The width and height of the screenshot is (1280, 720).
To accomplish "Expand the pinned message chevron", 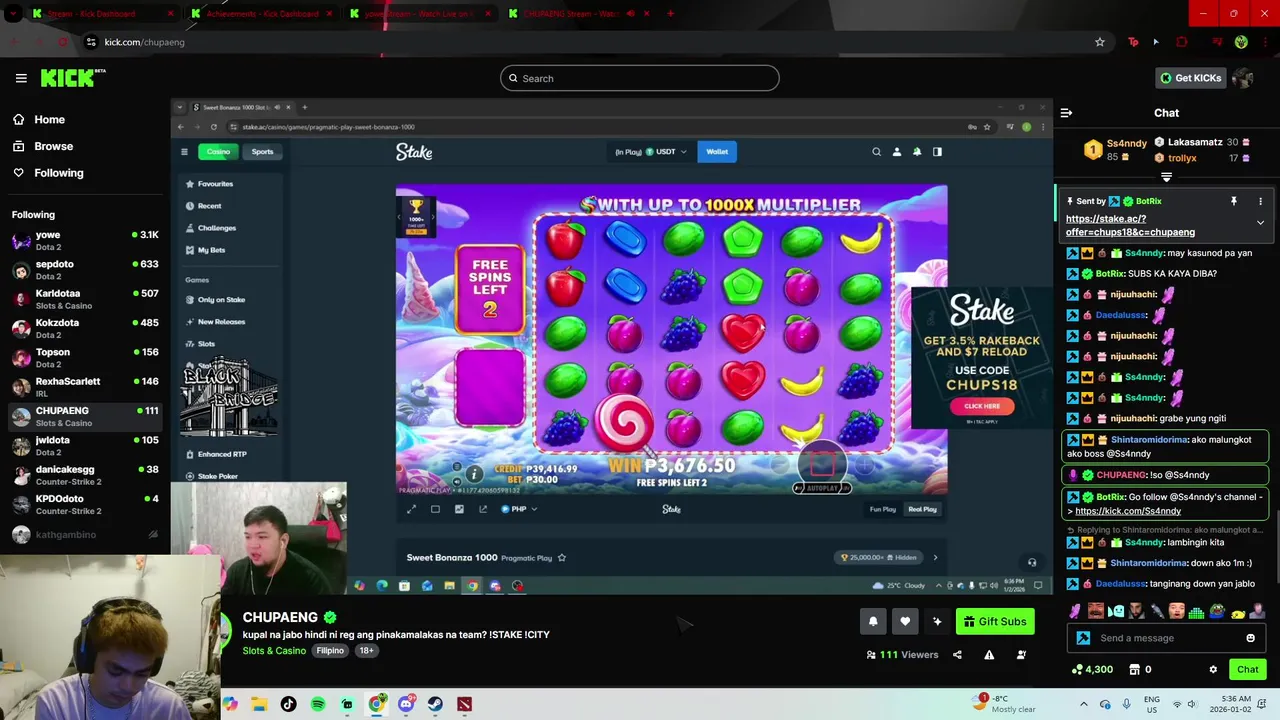I will (x=1260, y=222).
